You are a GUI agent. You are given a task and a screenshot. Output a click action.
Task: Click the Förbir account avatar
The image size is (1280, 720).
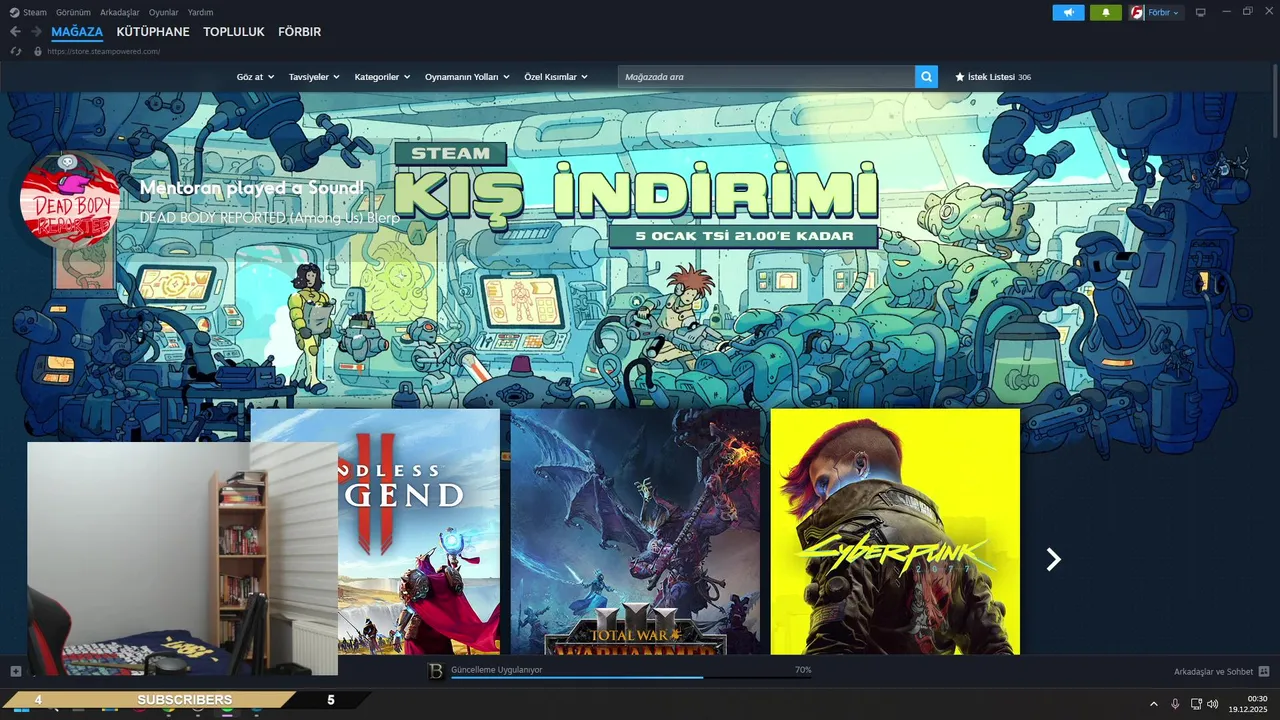[x=1137, y=13]
